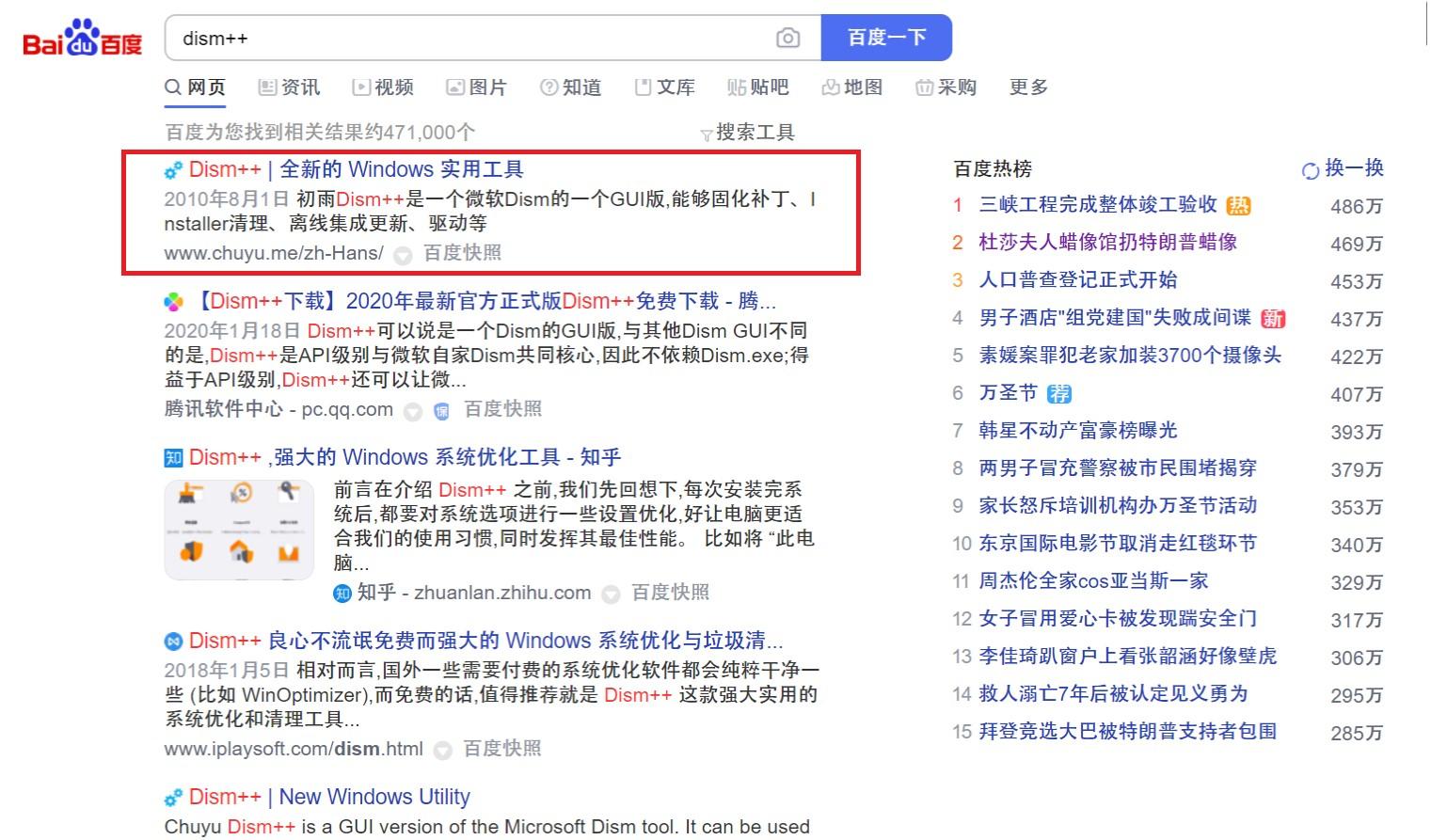Click gear favicon of New Windows Utility
1431x840 pixels.
tap(173, 798)
